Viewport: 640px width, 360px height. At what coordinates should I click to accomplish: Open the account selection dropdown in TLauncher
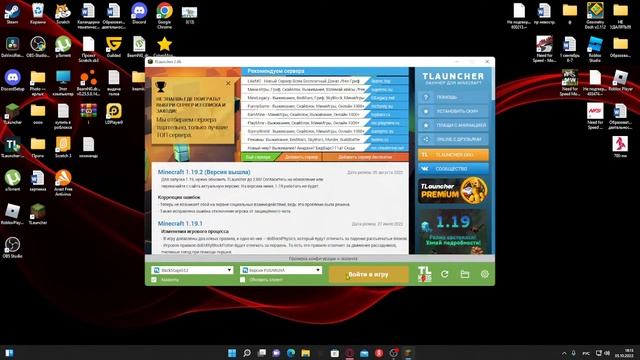(x=192, y=270)
